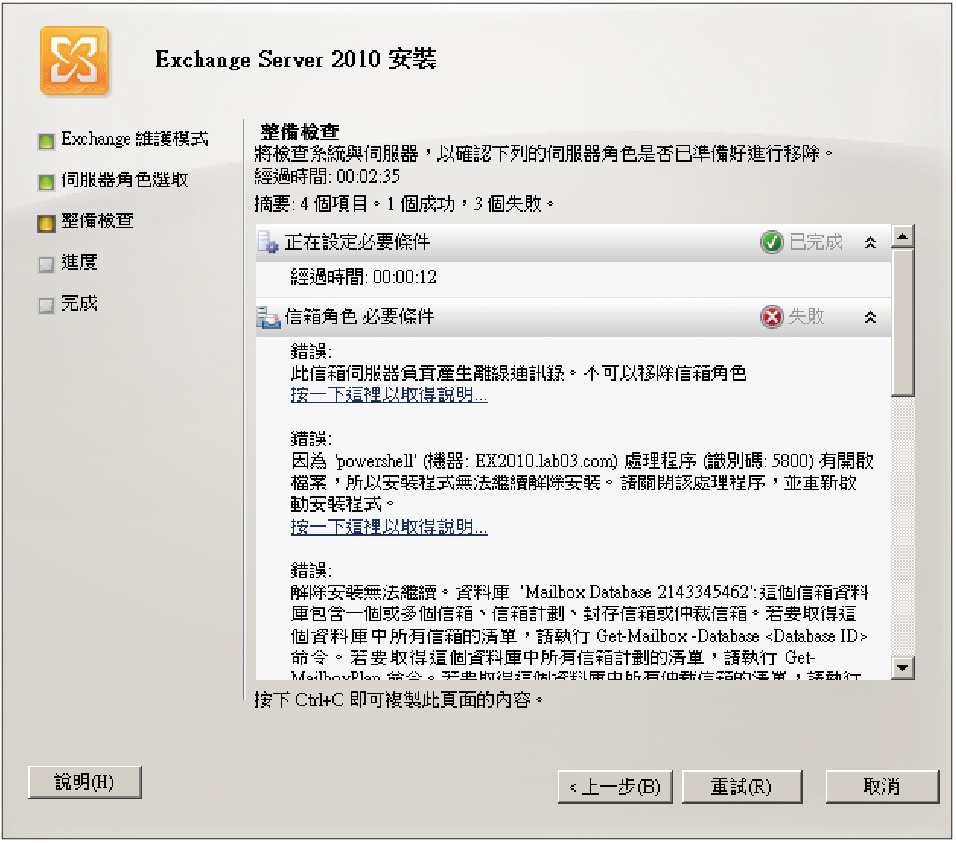956x843 pixels.
Task: Go back with the 上一步(B) button
Action: pos(615,787)
